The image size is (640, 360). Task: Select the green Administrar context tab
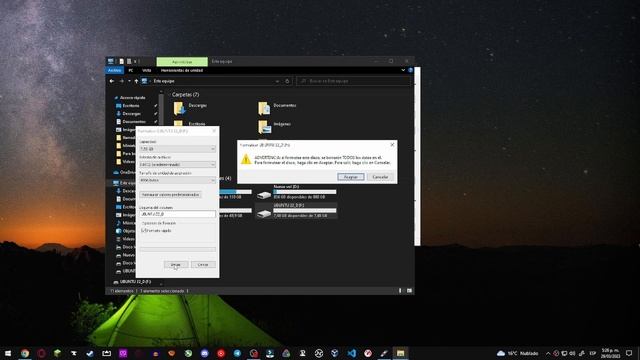pos(182,62)
